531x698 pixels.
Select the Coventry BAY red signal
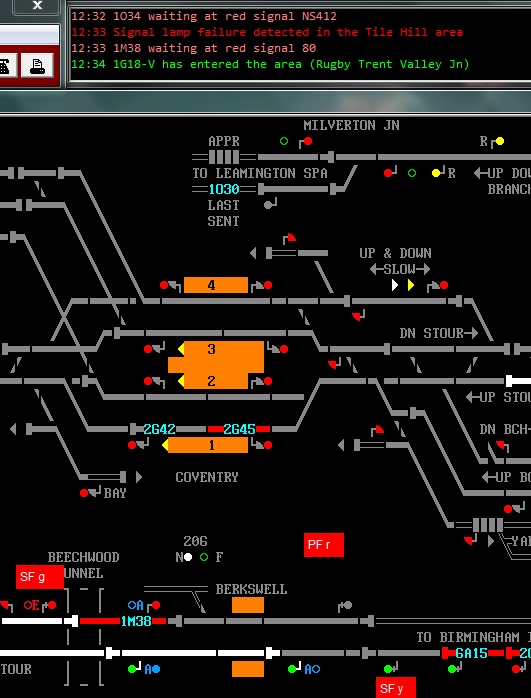click(84, 493)
